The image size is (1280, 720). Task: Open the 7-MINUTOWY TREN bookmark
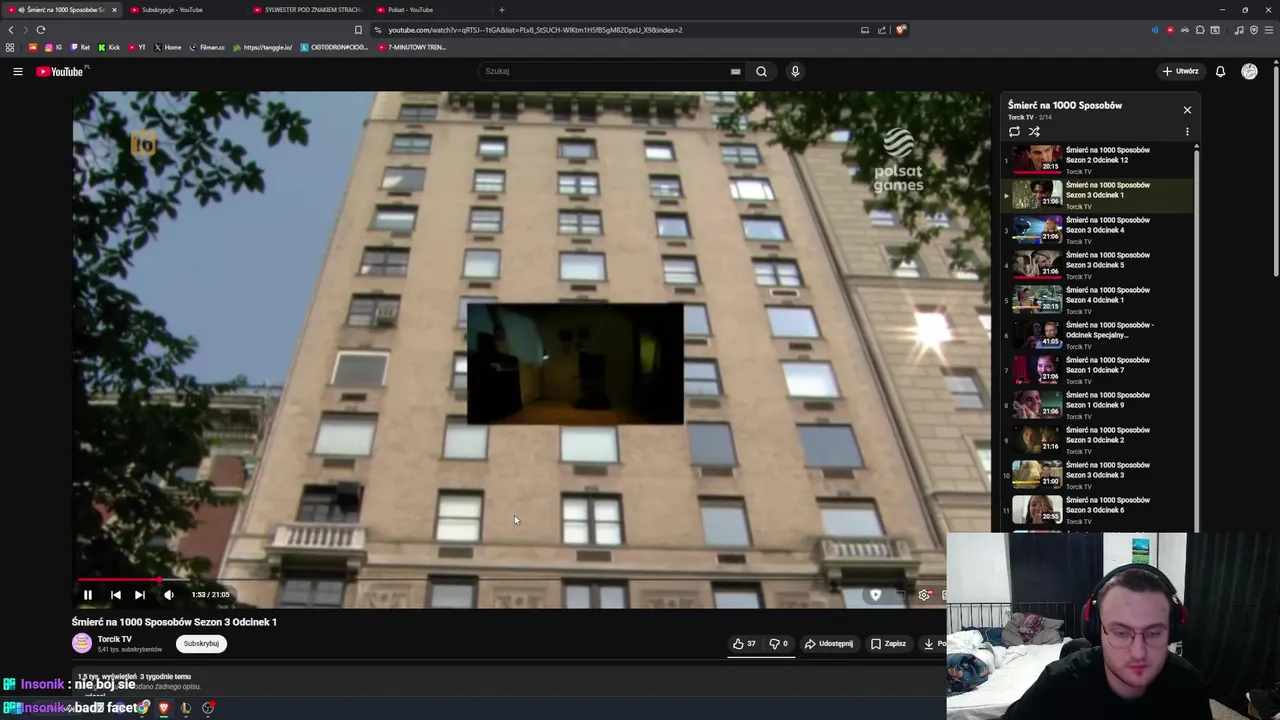413,47
